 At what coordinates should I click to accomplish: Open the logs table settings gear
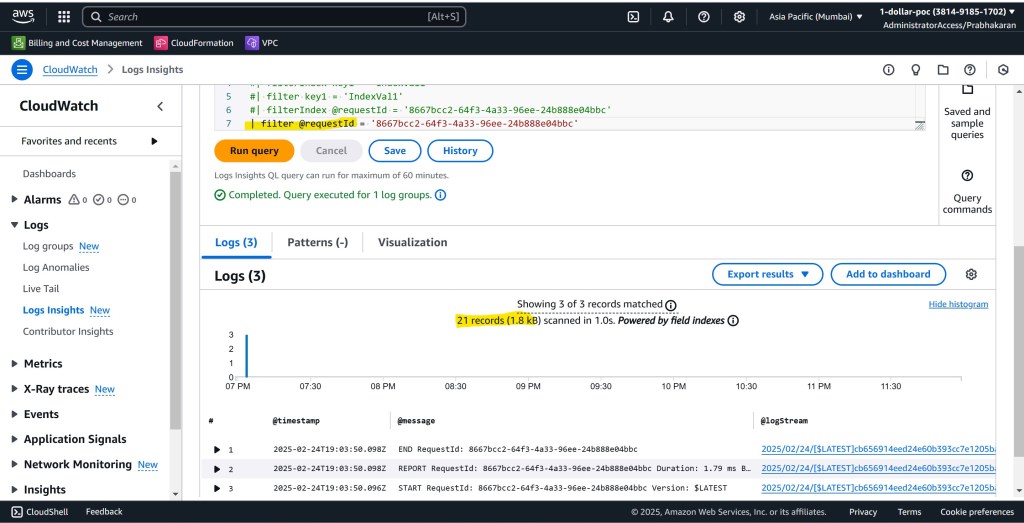tap(970, 274)
